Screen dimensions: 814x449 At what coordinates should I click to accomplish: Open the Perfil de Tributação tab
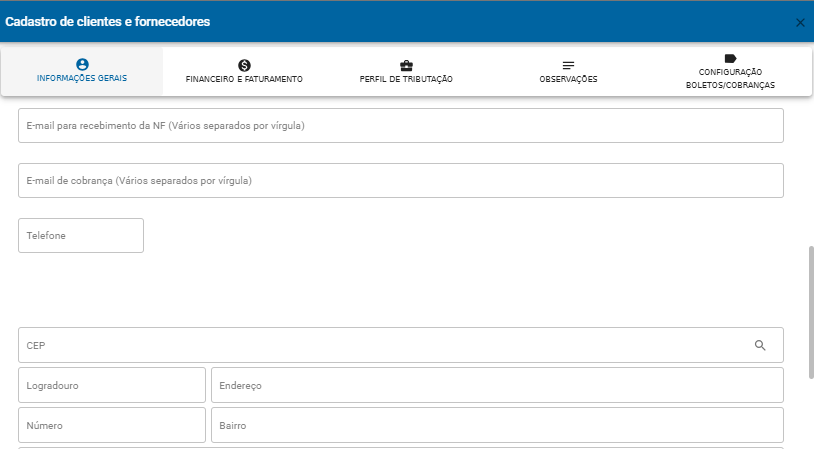tap(406, 72)
